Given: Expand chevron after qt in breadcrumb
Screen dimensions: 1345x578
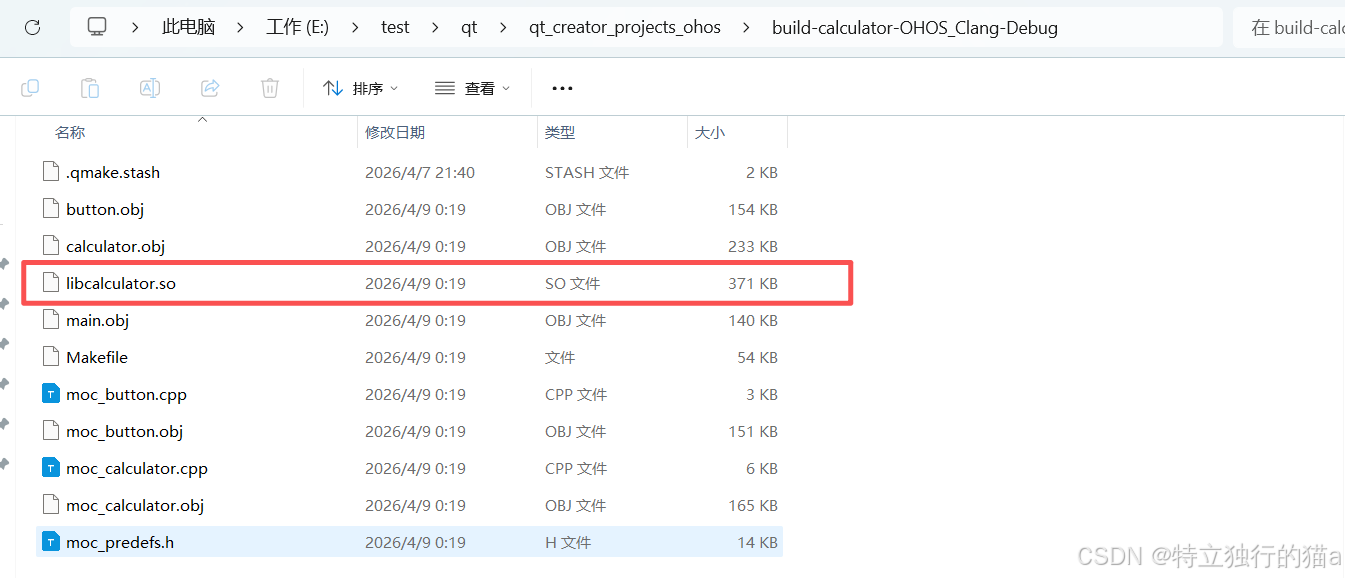Looking at the screenshot, I should point(503,27).
